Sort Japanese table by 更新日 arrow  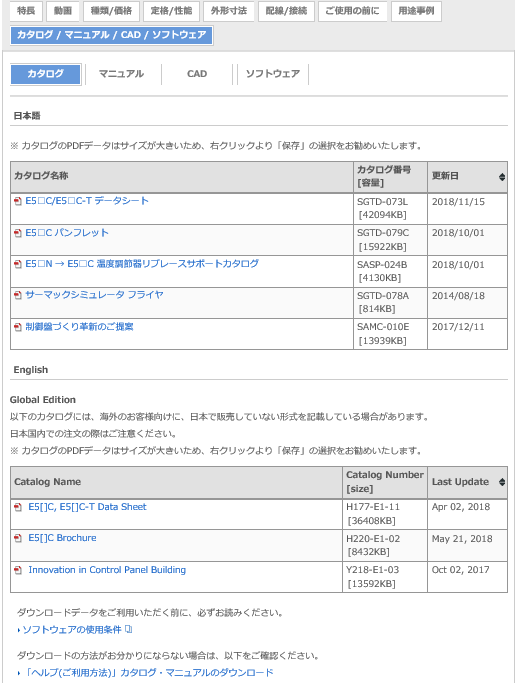pyautogui.click(x=502, y=177)
